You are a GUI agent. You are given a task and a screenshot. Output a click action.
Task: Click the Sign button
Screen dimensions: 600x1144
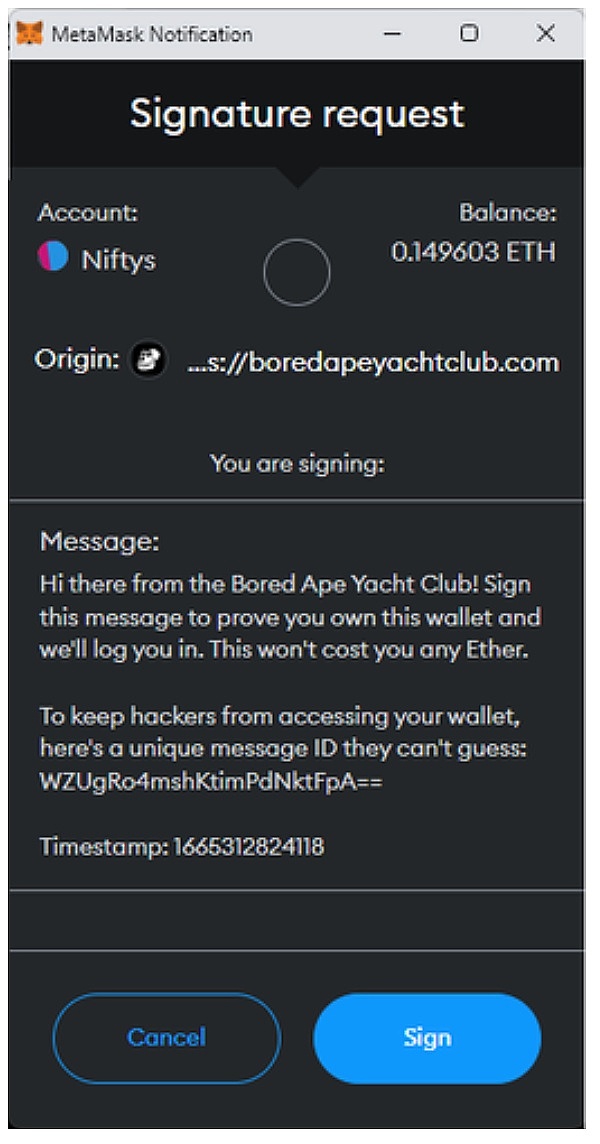tap(428, 1037)
